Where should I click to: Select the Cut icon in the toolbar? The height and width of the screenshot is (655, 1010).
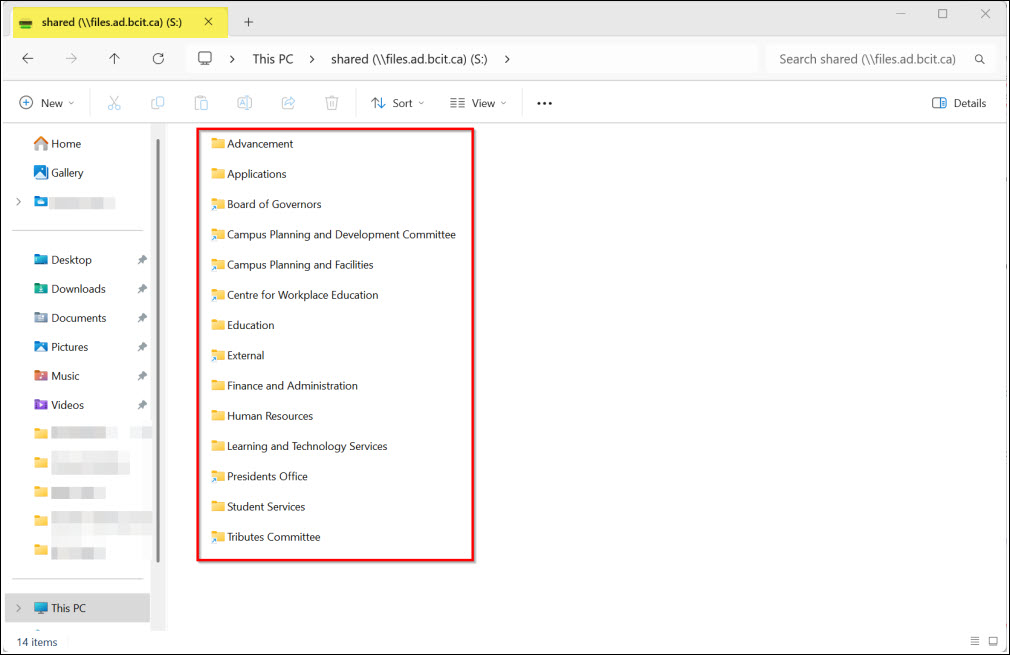click(x=113, y=102)
